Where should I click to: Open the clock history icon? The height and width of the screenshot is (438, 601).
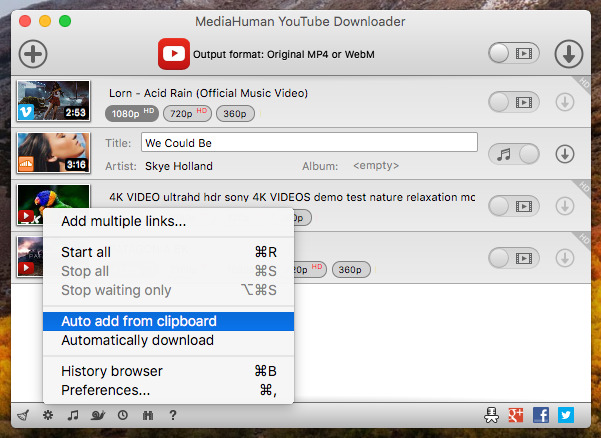click(123, 415)
